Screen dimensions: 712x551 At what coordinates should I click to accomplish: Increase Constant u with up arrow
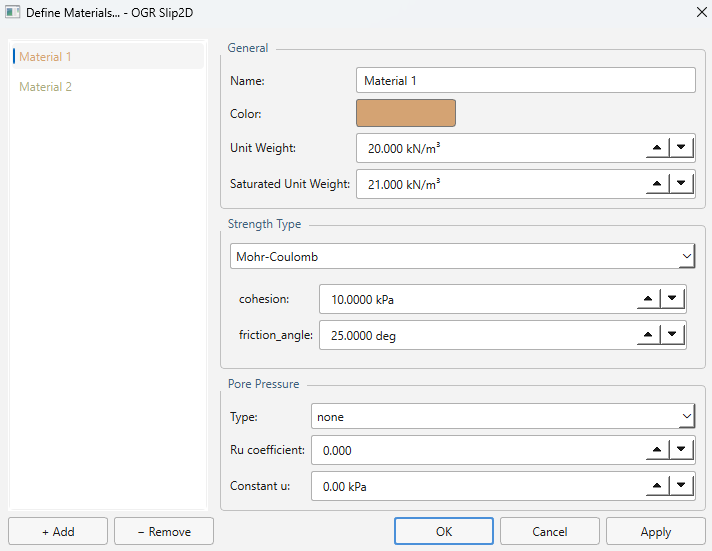coord(657,486)
